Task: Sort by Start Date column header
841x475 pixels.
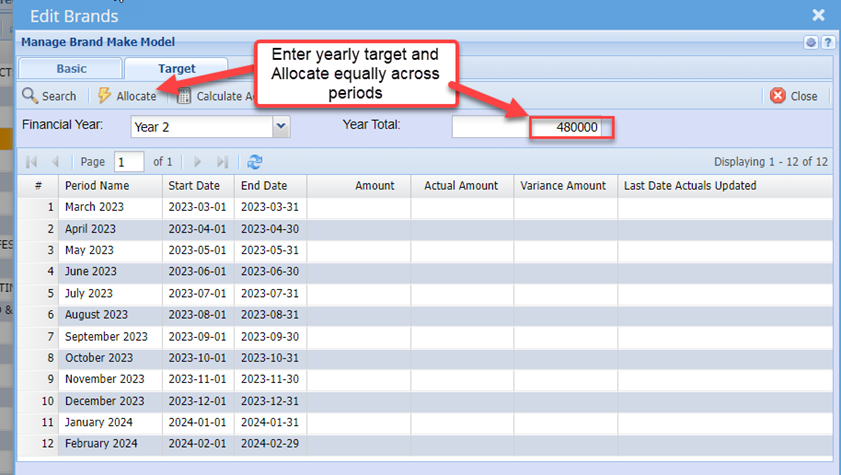Action: pyautogui.click(x=198, y=185)
